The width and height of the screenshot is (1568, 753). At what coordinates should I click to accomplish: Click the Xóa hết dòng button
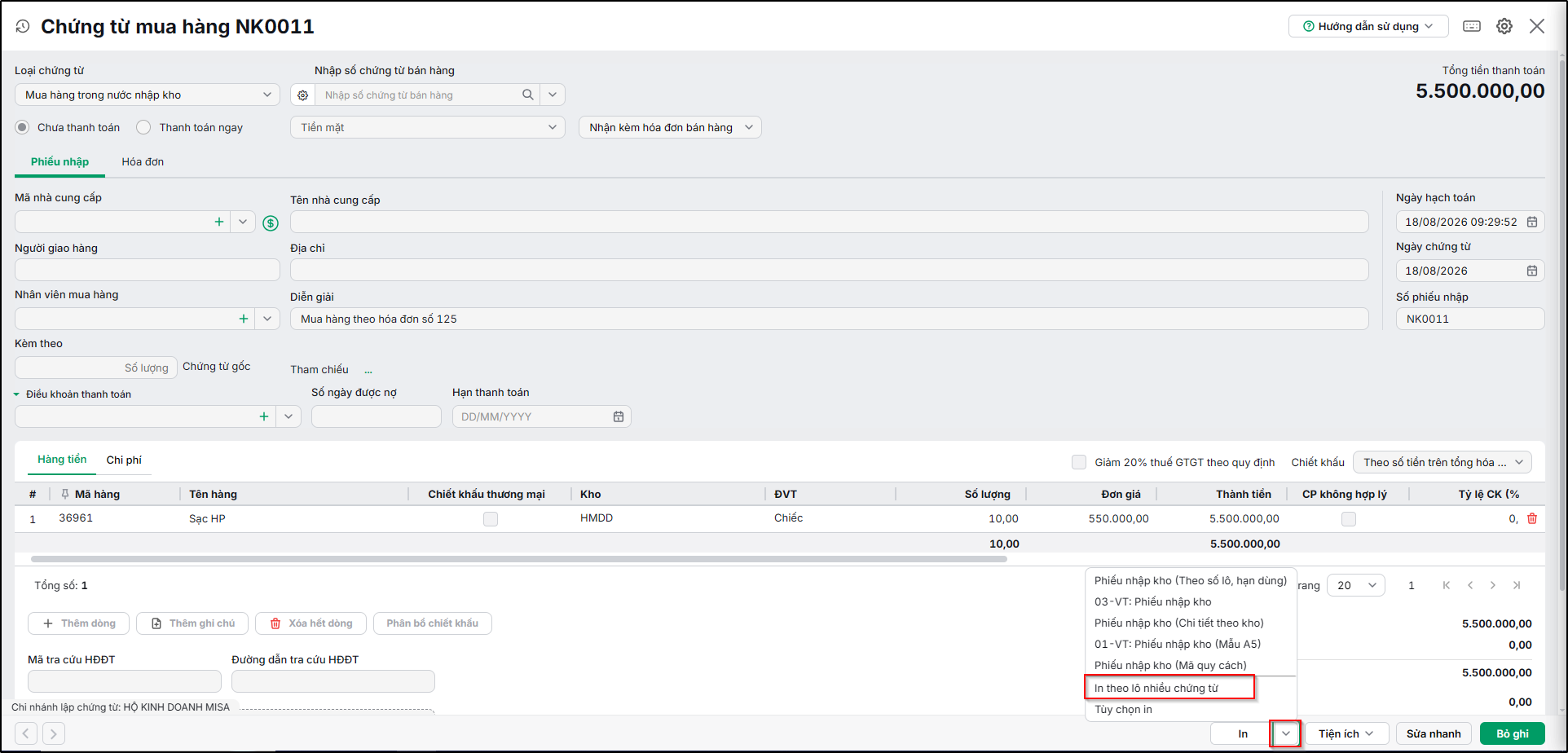coord(311,623)
